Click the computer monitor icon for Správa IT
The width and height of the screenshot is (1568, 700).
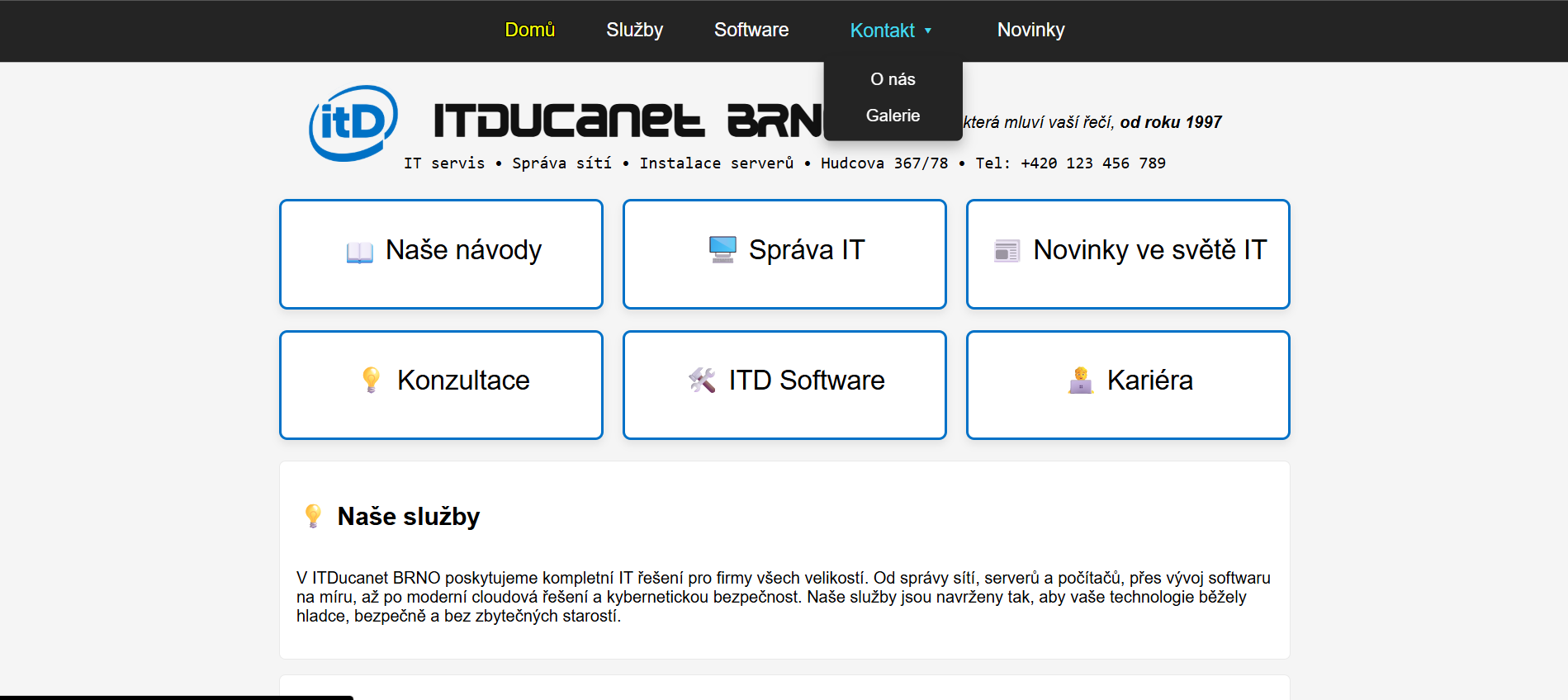click(x=722, y=249)
